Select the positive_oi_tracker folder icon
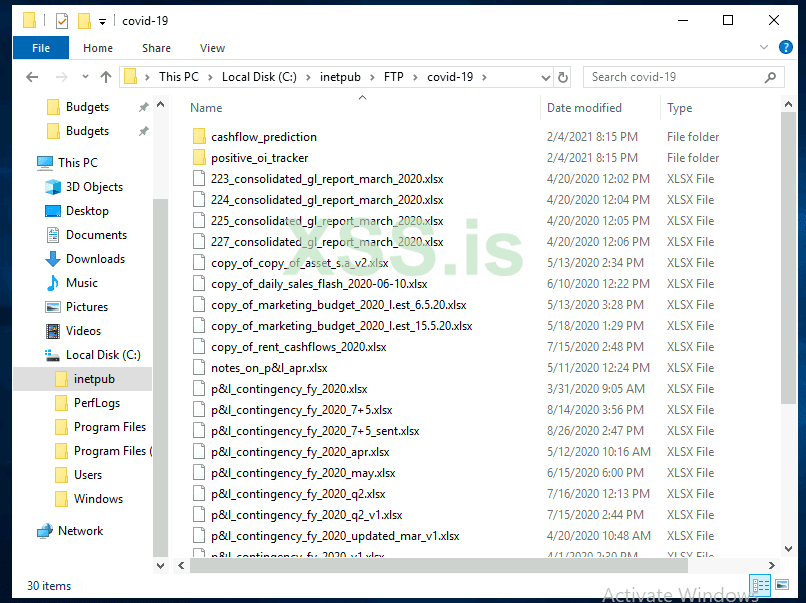806x603 pixels. [x=199, y=158]
